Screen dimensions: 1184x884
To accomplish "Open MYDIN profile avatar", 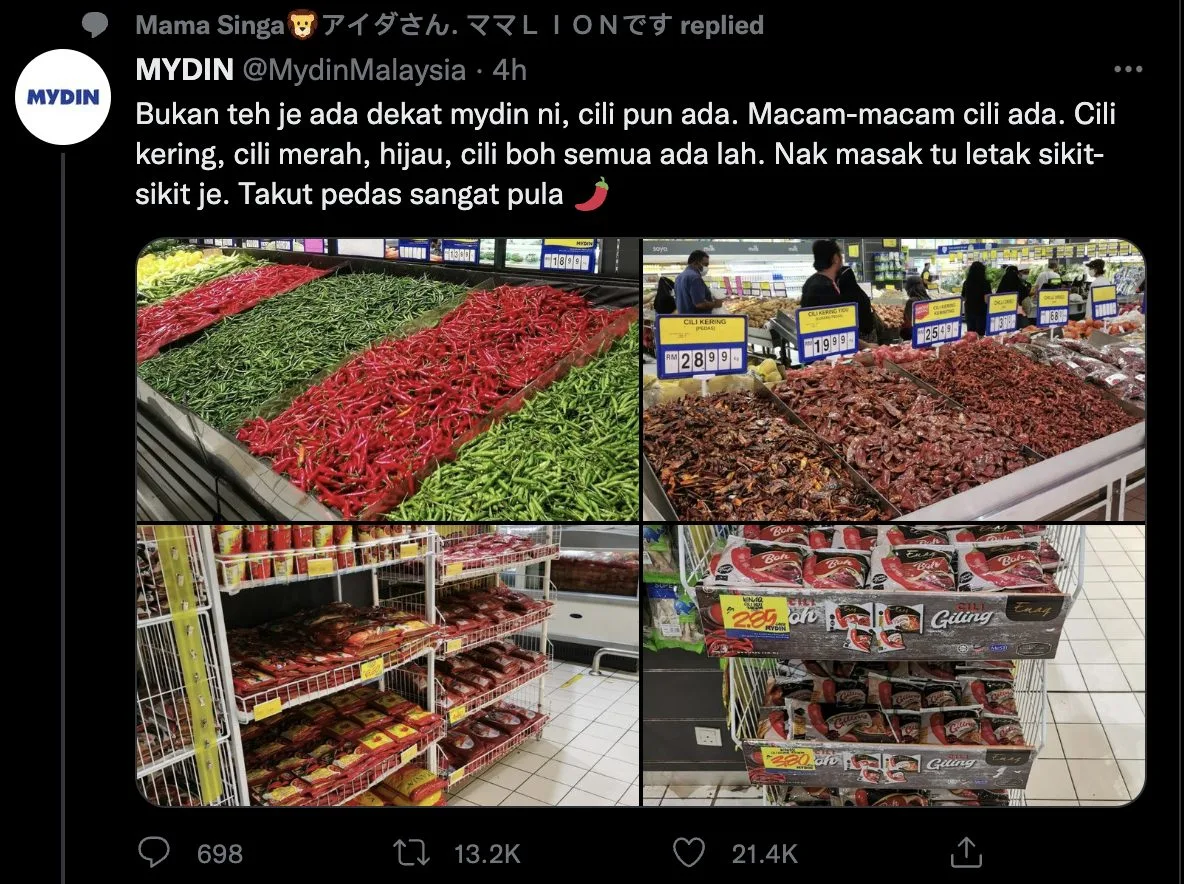I will [63, 97].
